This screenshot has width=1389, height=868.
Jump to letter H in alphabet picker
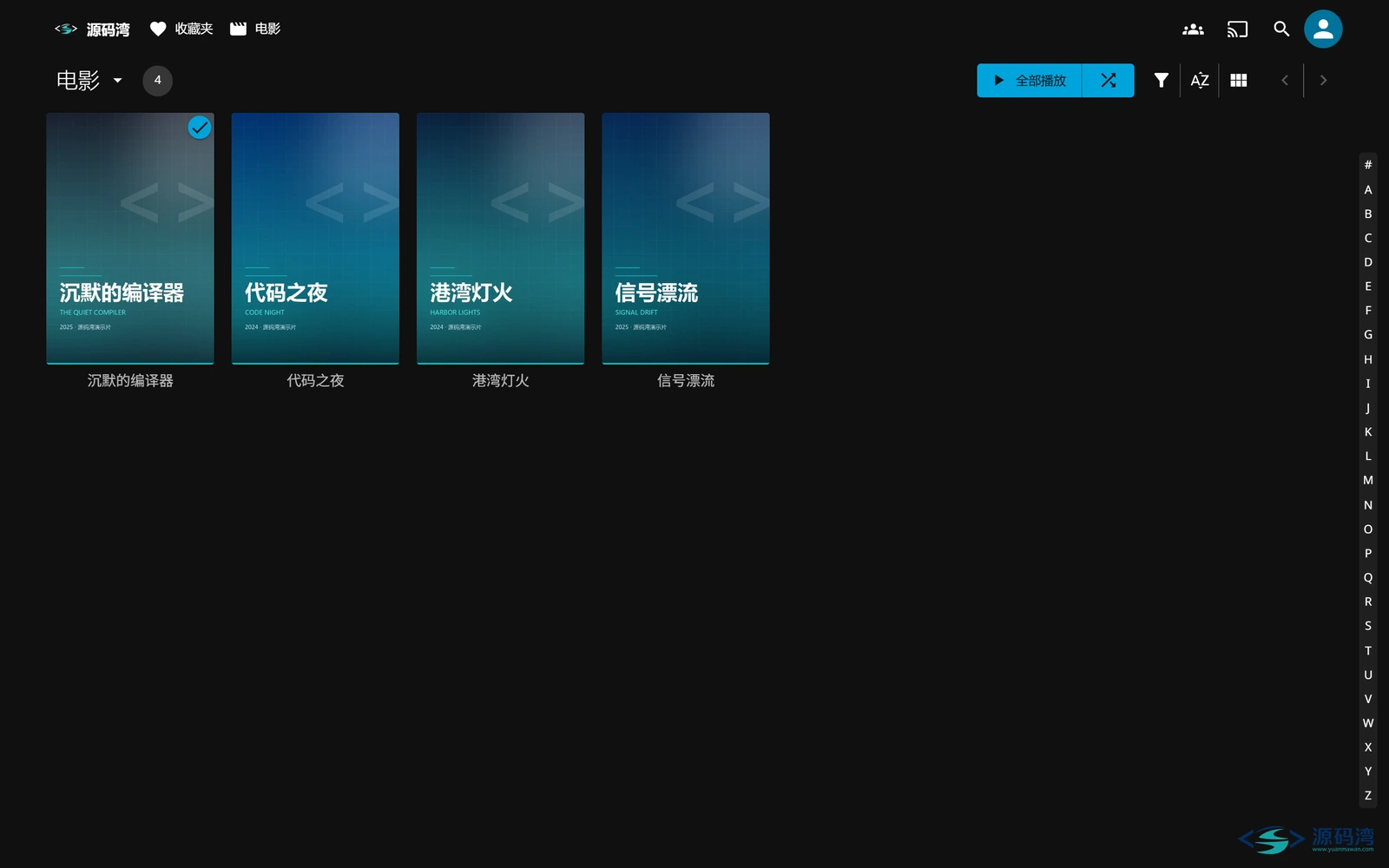(x=1368, y=359)
